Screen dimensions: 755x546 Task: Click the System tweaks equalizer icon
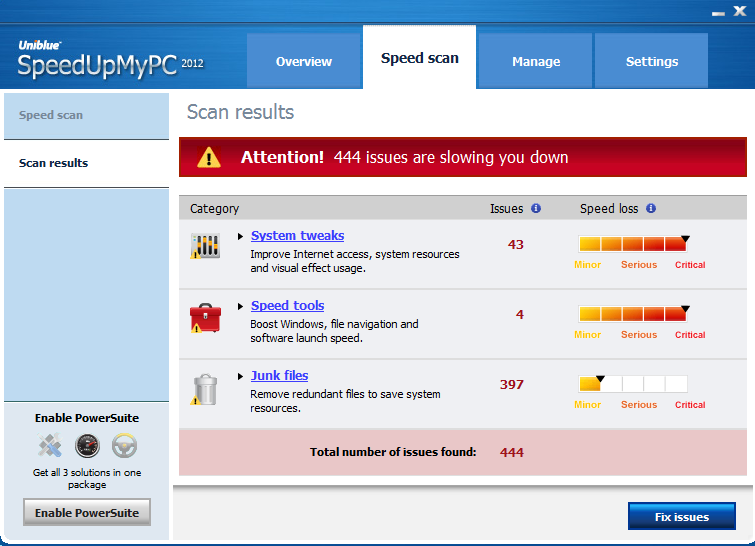206,246
